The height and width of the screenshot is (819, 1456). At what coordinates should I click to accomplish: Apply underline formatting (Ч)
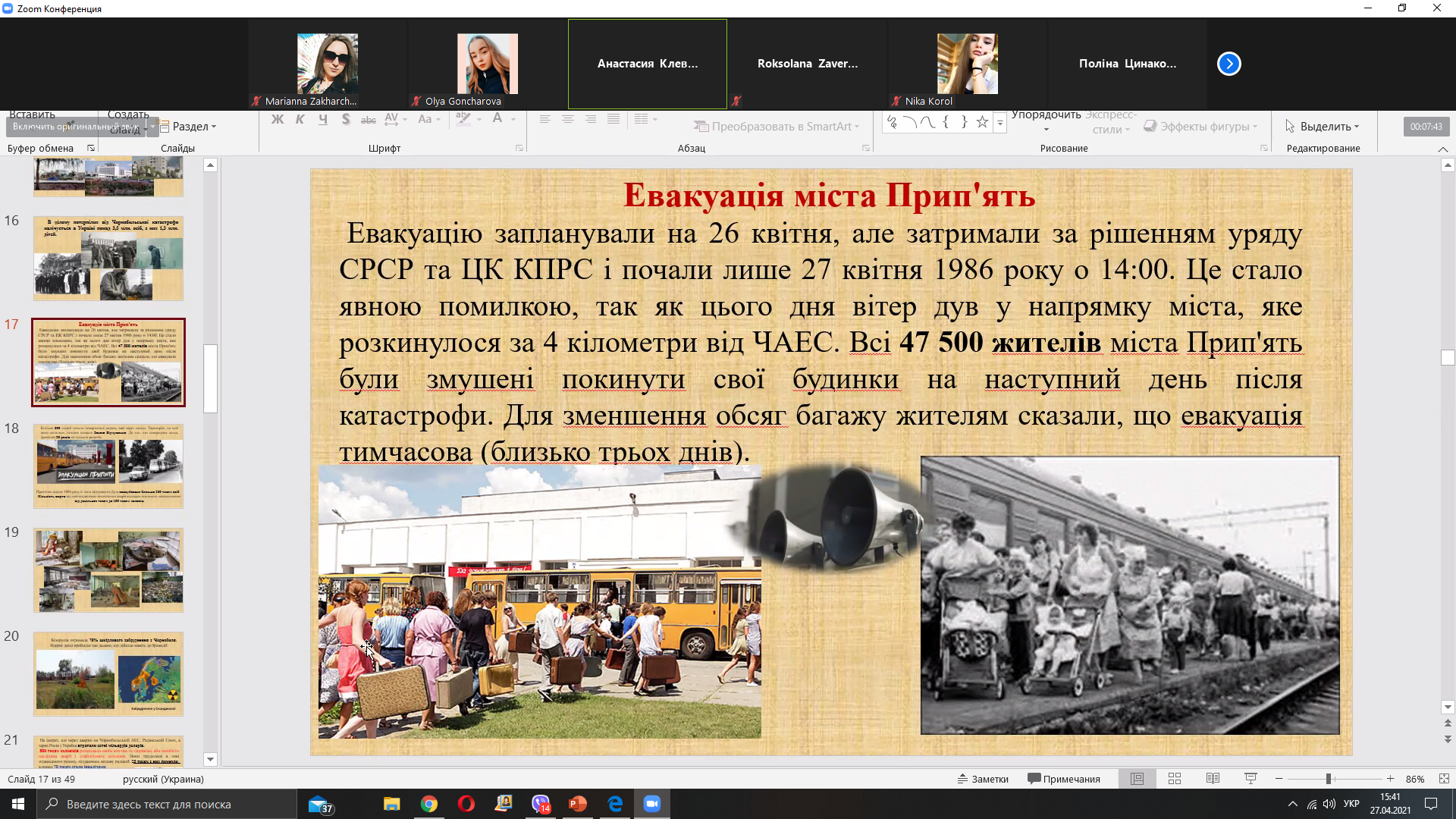point(323,120)
